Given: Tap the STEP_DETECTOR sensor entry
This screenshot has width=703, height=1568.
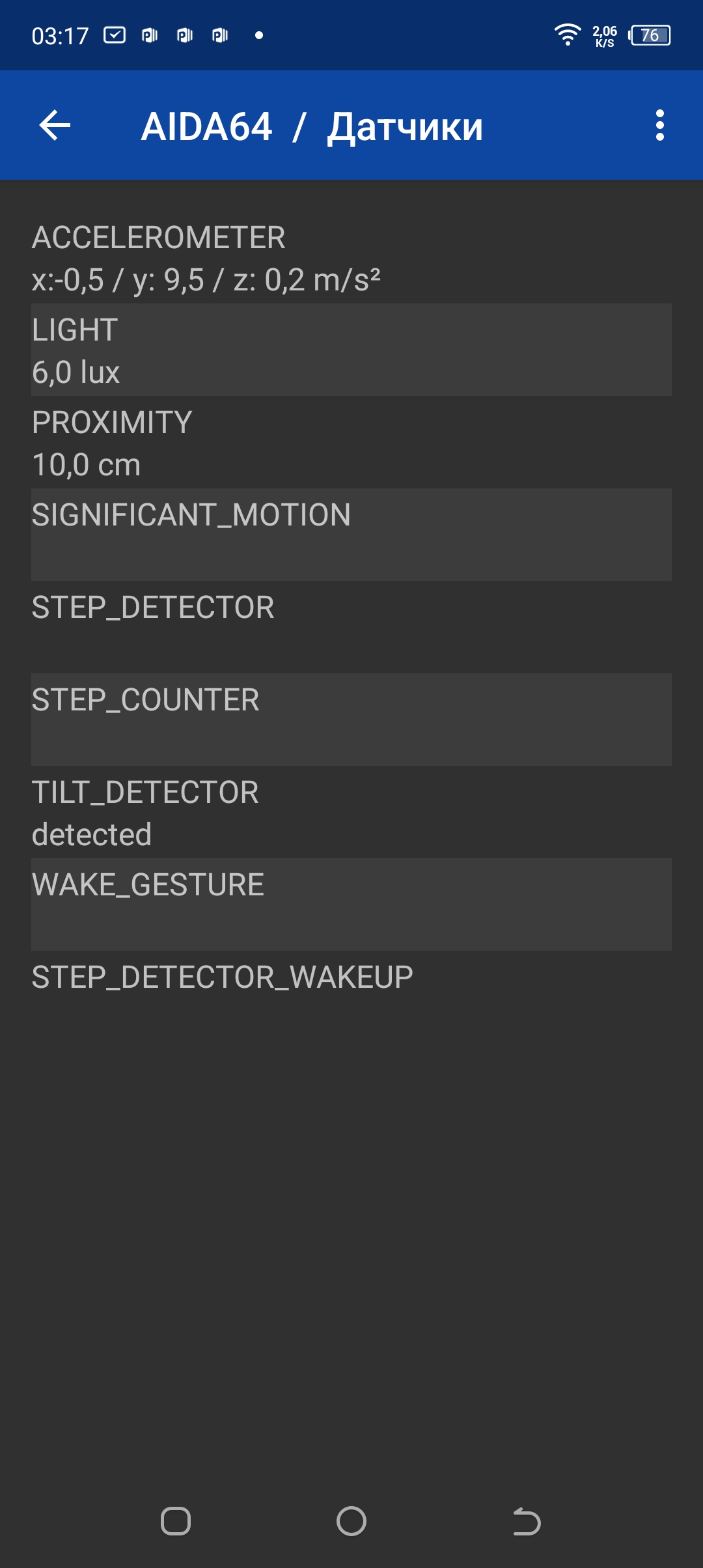Looking at the screenshot, I should coord(351,626).
